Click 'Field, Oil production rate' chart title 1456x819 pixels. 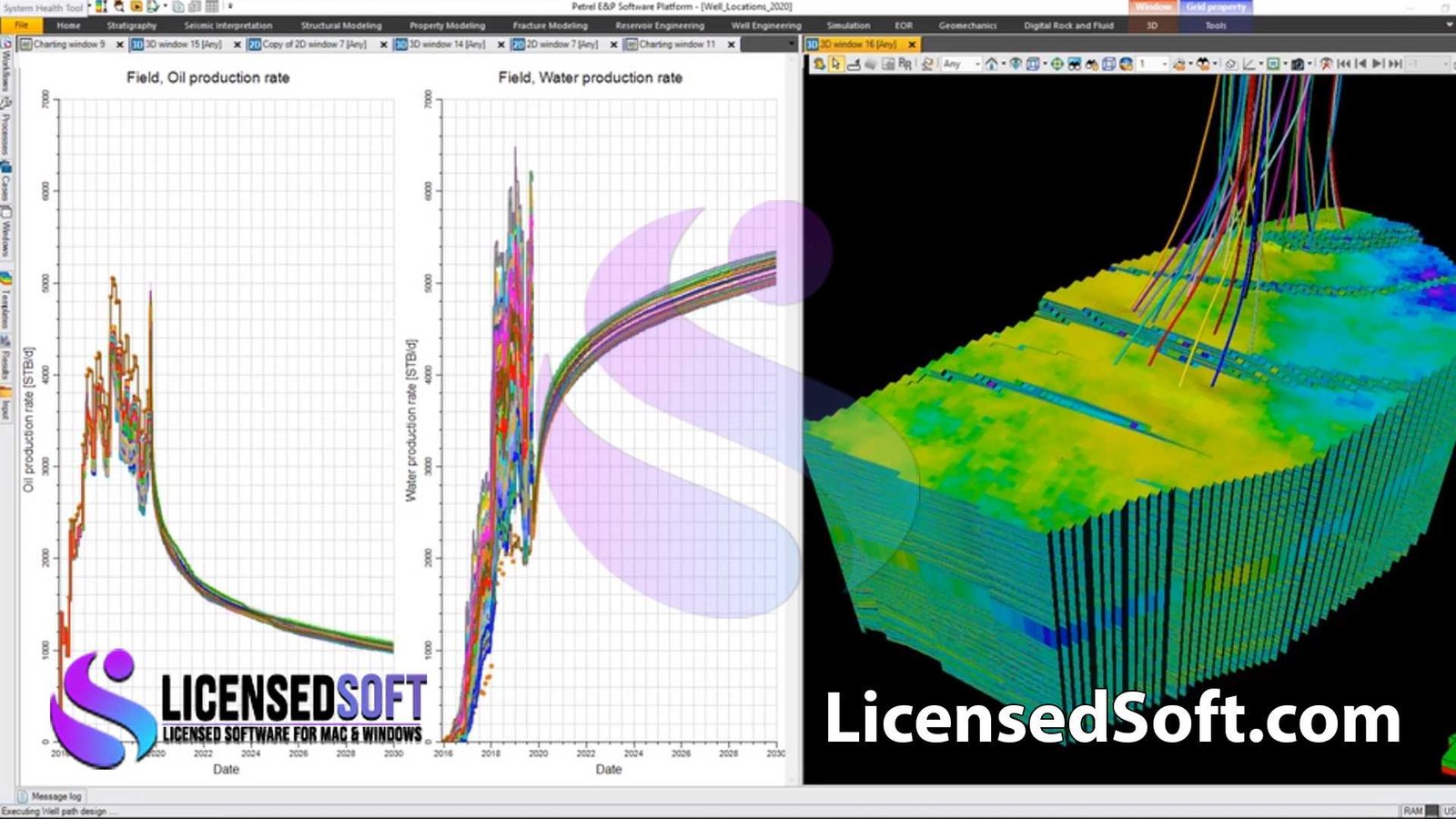[x=207, y=78]
